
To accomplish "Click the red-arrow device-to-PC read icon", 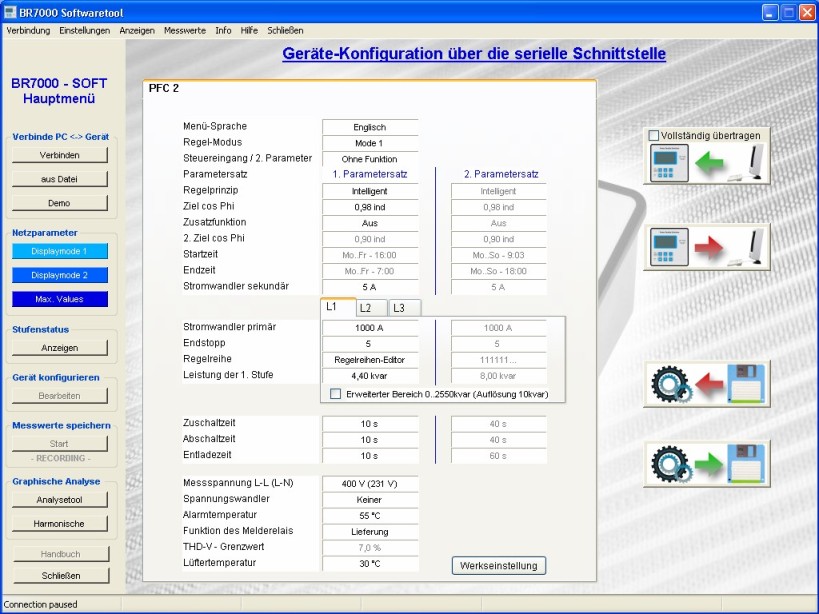I will tap(707, 247).
